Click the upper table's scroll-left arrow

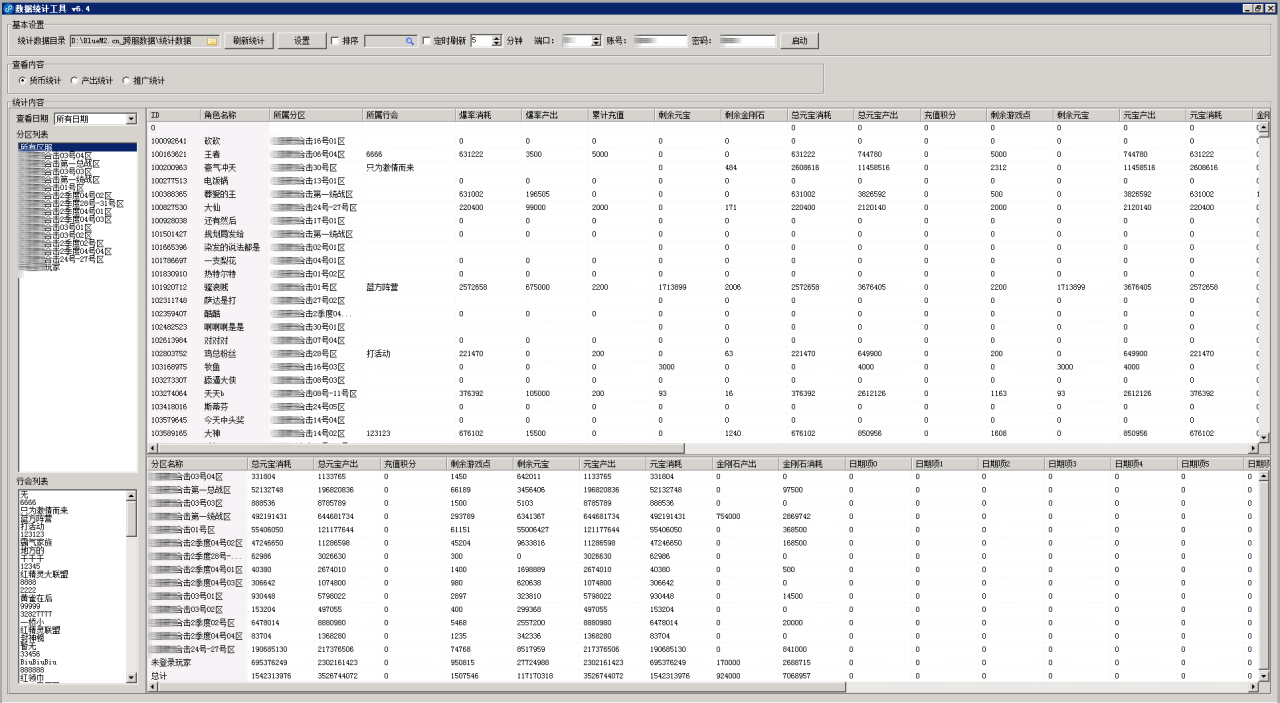pyautogui.click(x=153, y=448)
